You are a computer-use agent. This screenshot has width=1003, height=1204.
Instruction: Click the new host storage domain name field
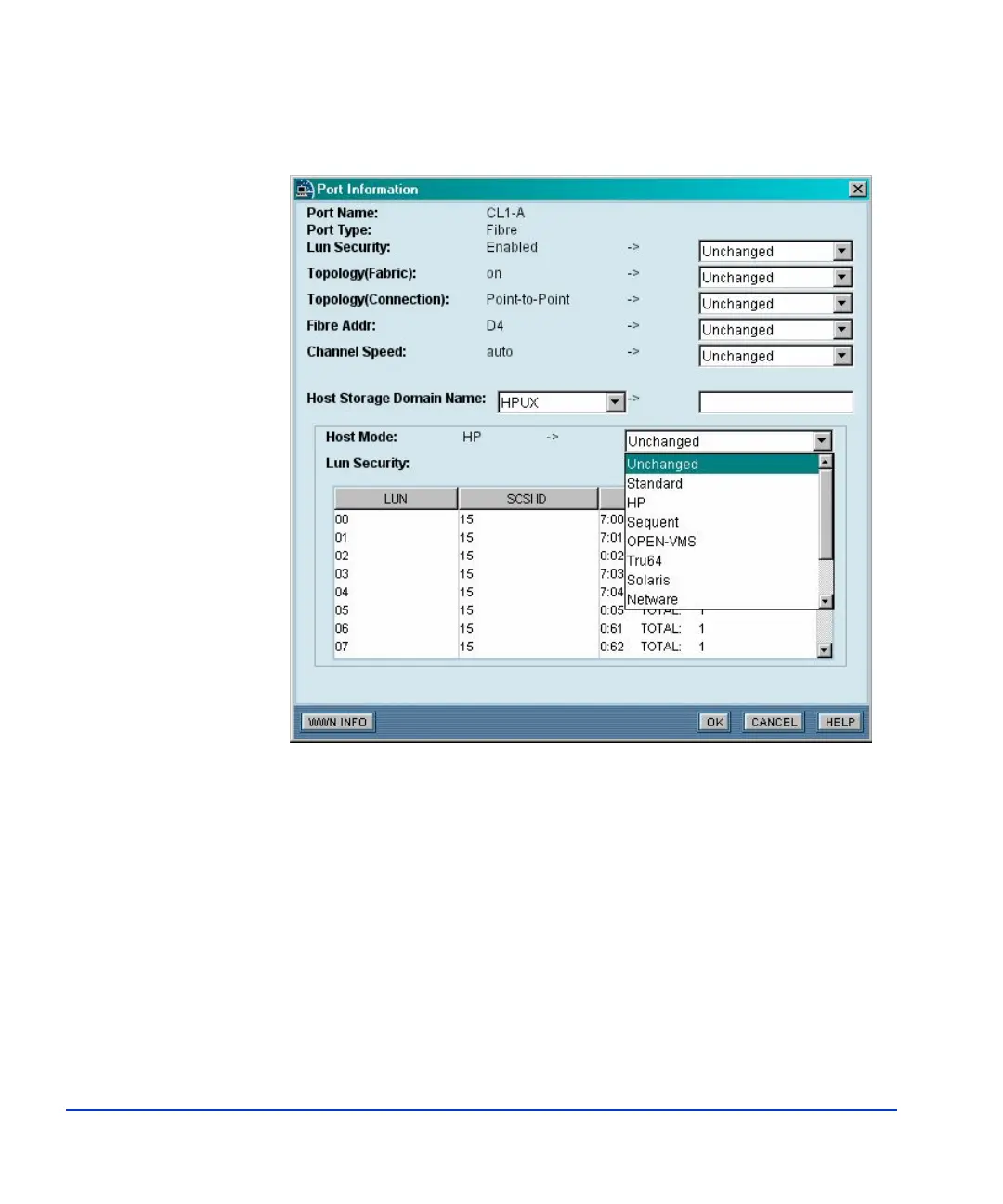775,402
